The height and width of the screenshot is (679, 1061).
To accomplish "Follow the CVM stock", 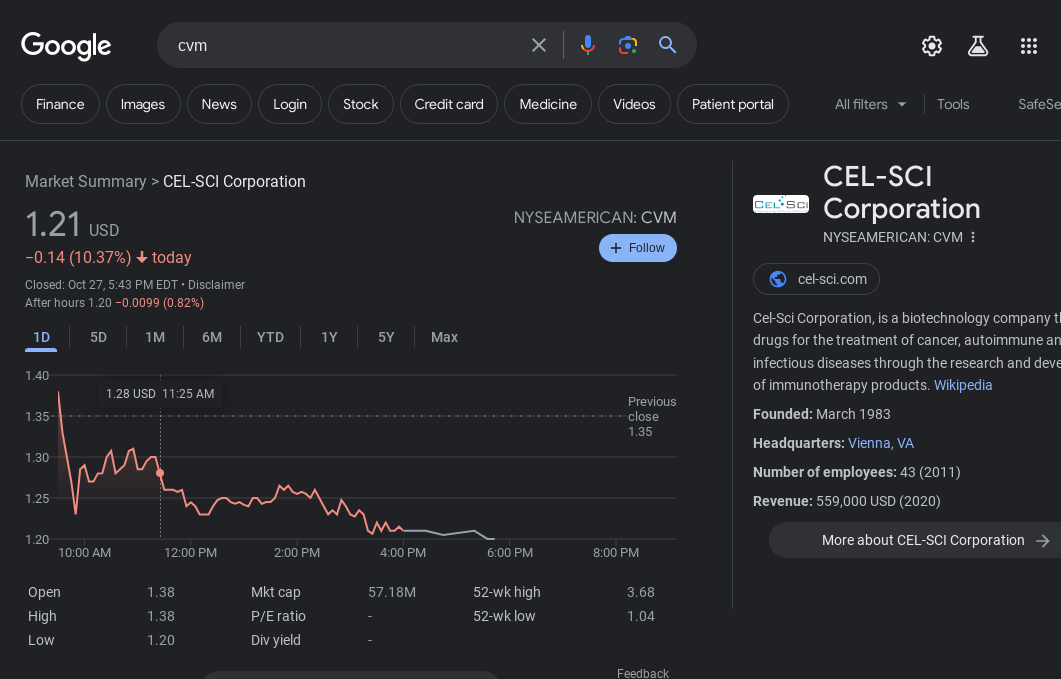I will click(x=638, y=248).
